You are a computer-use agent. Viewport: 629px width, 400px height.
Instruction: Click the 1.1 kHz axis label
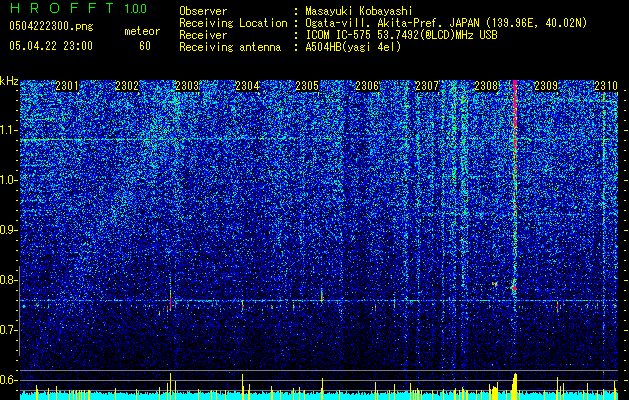9,130
